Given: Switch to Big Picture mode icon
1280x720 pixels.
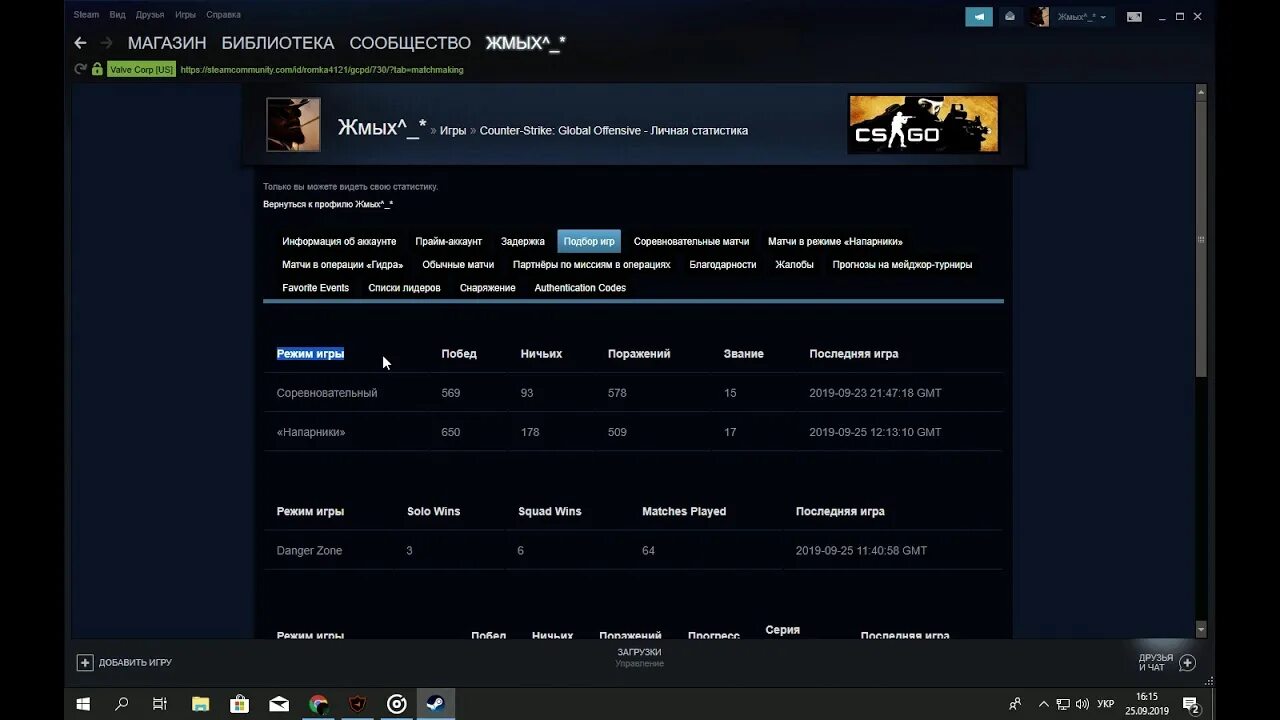Looking at the screenshot, I should point(1134,16).
